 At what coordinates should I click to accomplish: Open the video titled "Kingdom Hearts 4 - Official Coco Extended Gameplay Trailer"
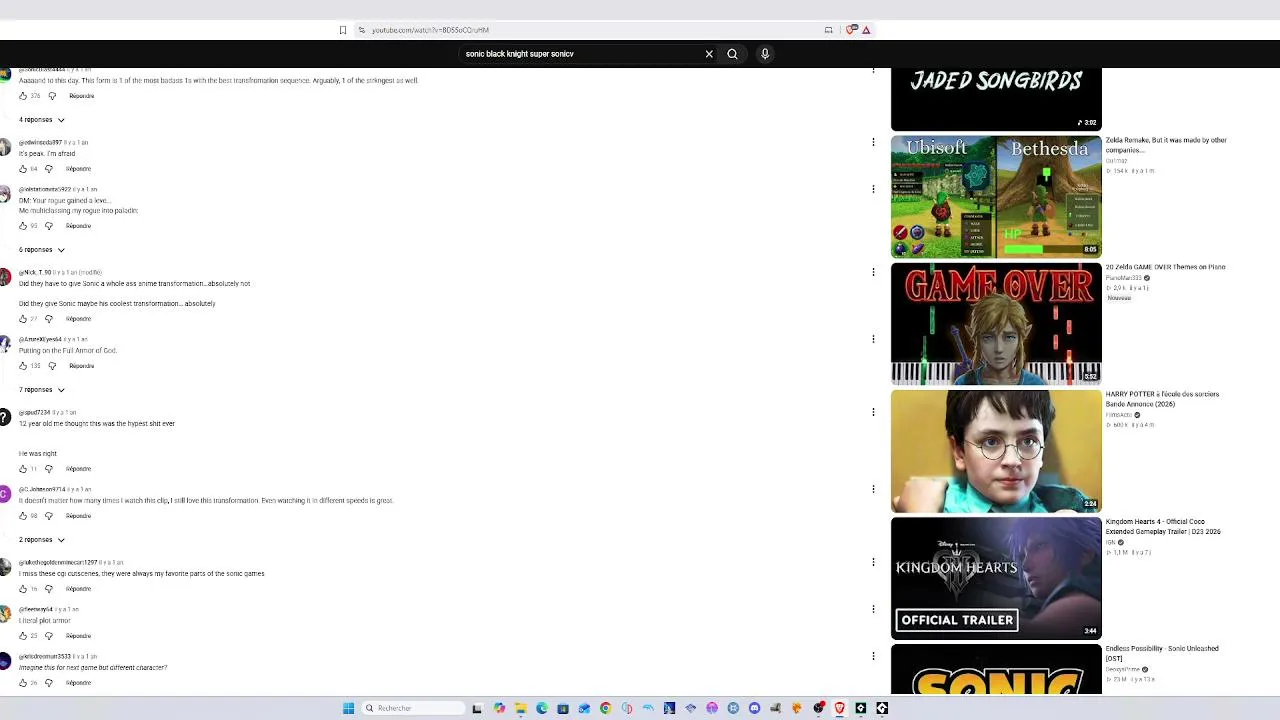point(1163,526)
